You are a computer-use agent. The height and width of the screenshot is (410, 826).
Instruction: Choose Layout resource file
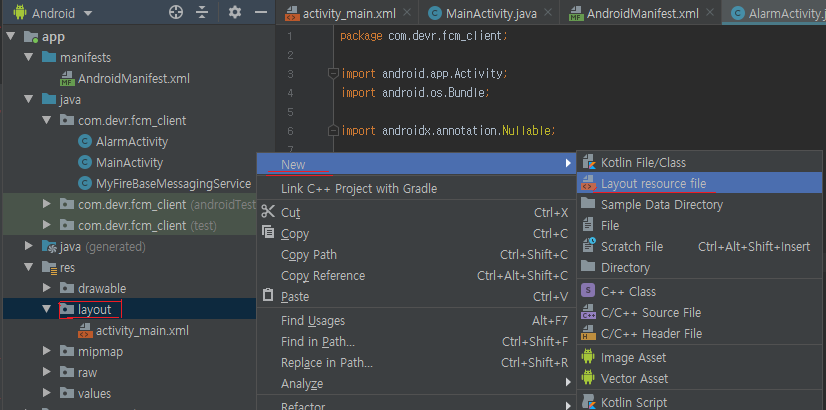click(x=700, y=183)
